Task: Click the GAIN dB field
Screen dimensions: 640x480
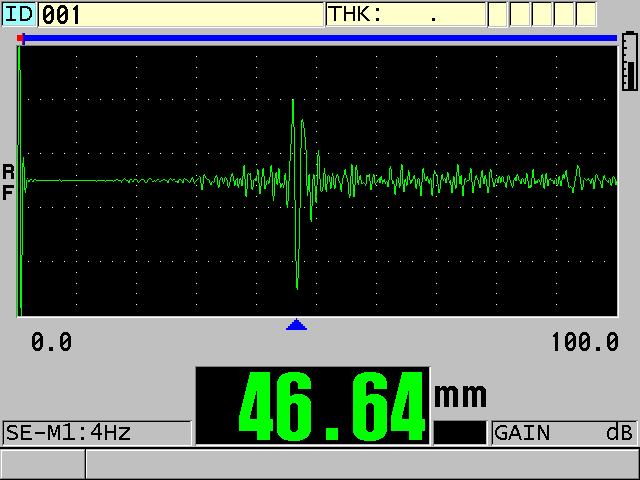Action: point(564,433)
